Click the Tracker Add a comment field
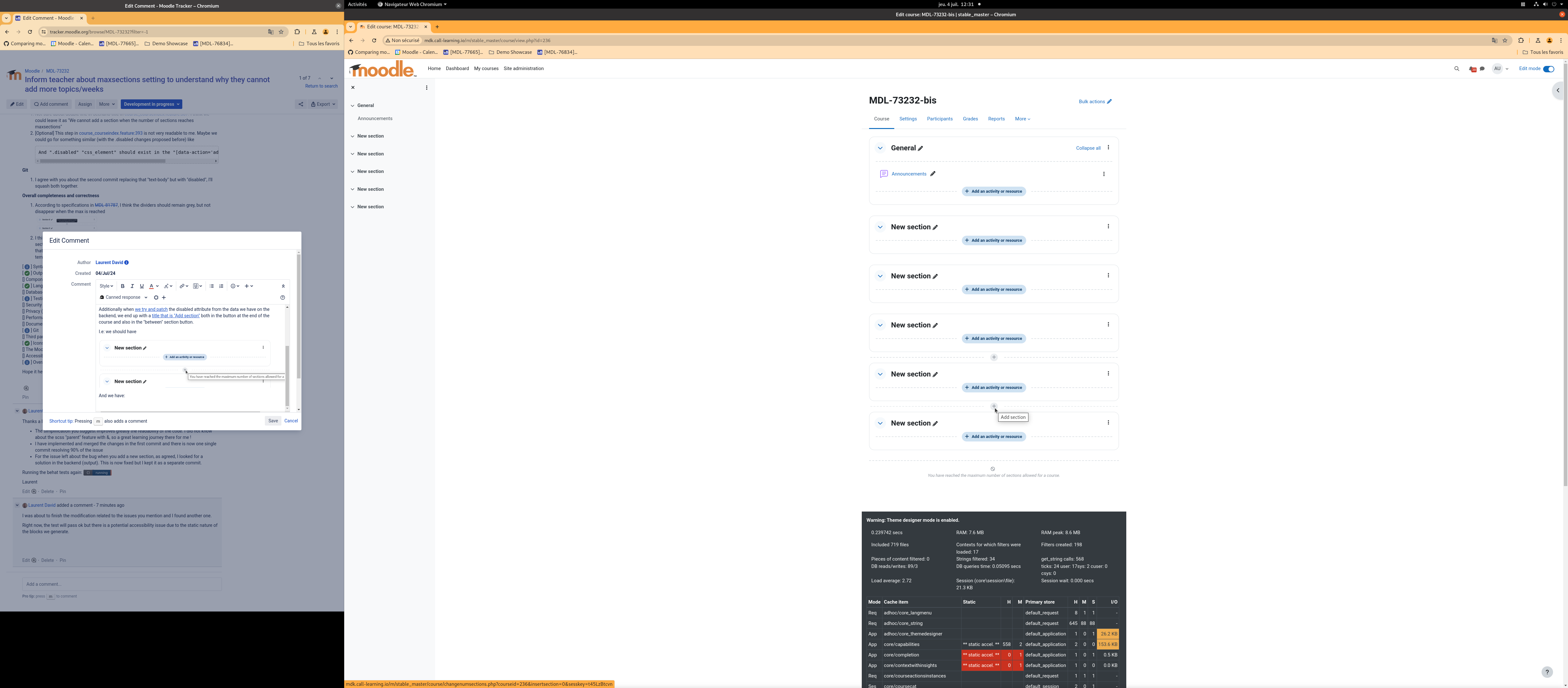Viewport: 1568px width, 688px height. coord(122,584)
